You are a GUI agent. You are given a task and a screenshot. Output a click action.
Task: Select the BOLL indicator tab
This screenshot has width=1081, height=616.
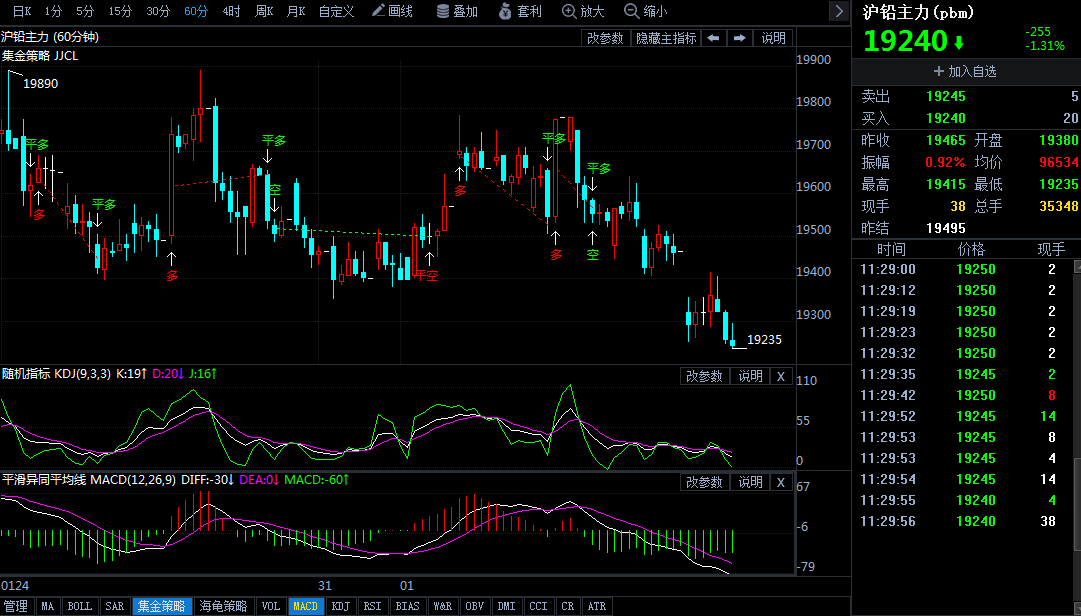79,606
